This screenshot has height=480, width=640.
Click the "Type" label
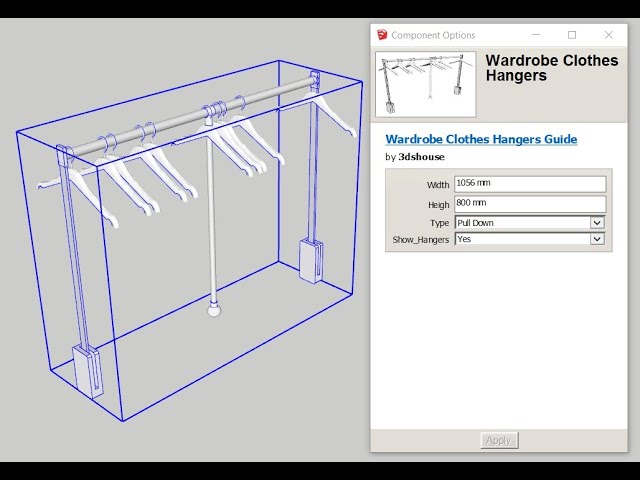pyautogui.click(x=439, y=223)
